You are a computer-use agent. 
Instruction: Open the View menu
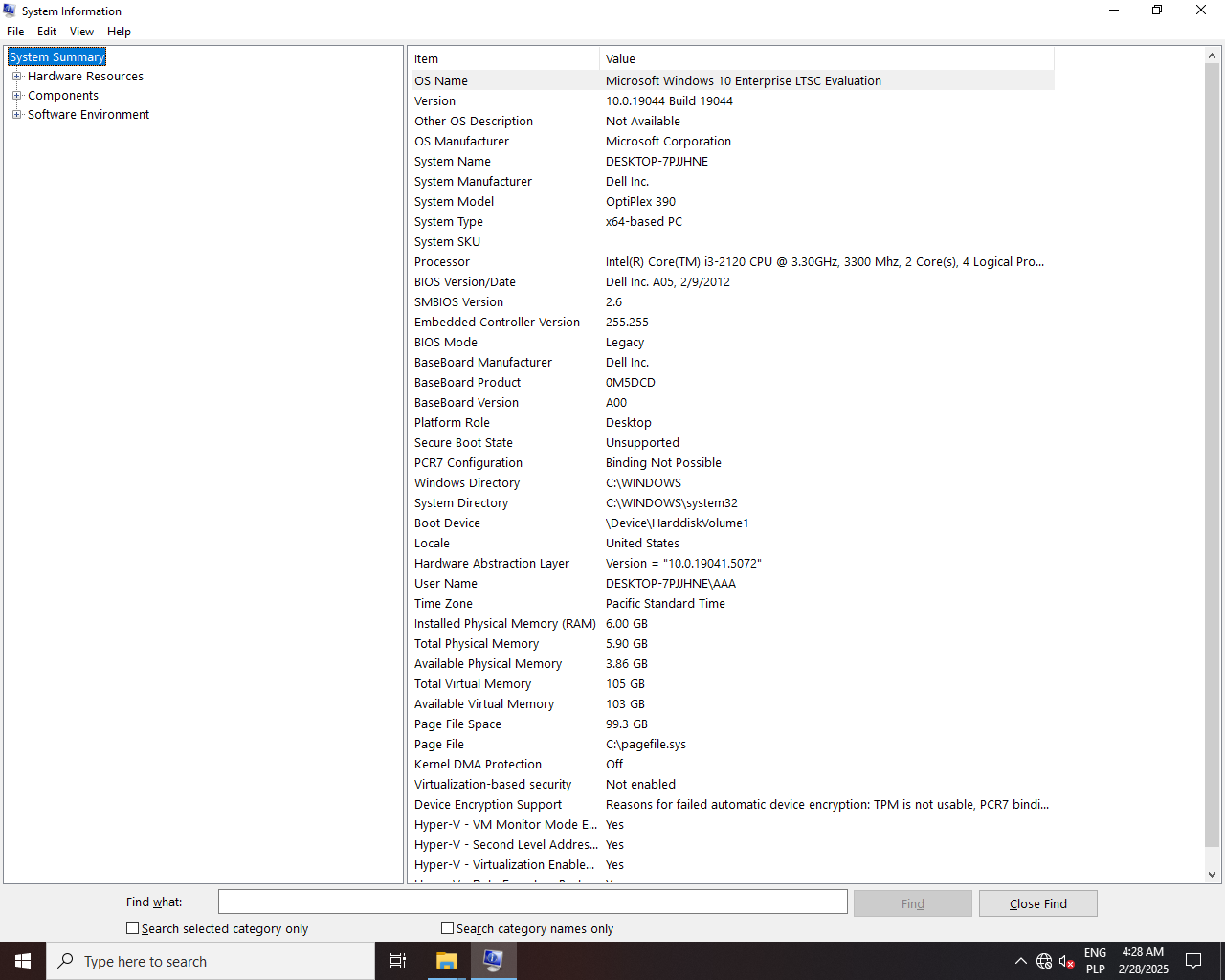point(81,32)
